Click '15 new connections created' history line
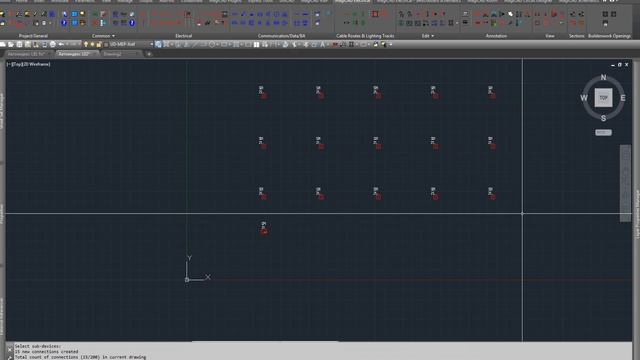 [46, 351]
